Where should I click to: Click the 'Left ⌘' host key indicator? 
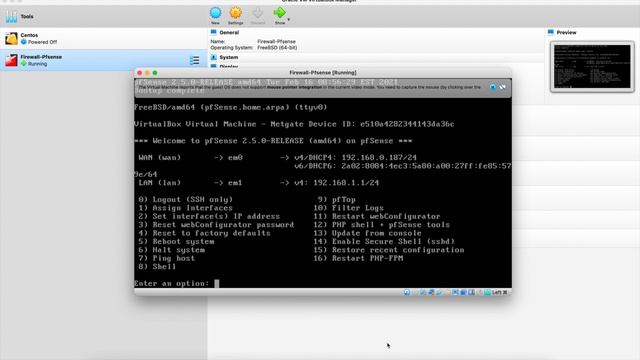click(x=500, y=292)
